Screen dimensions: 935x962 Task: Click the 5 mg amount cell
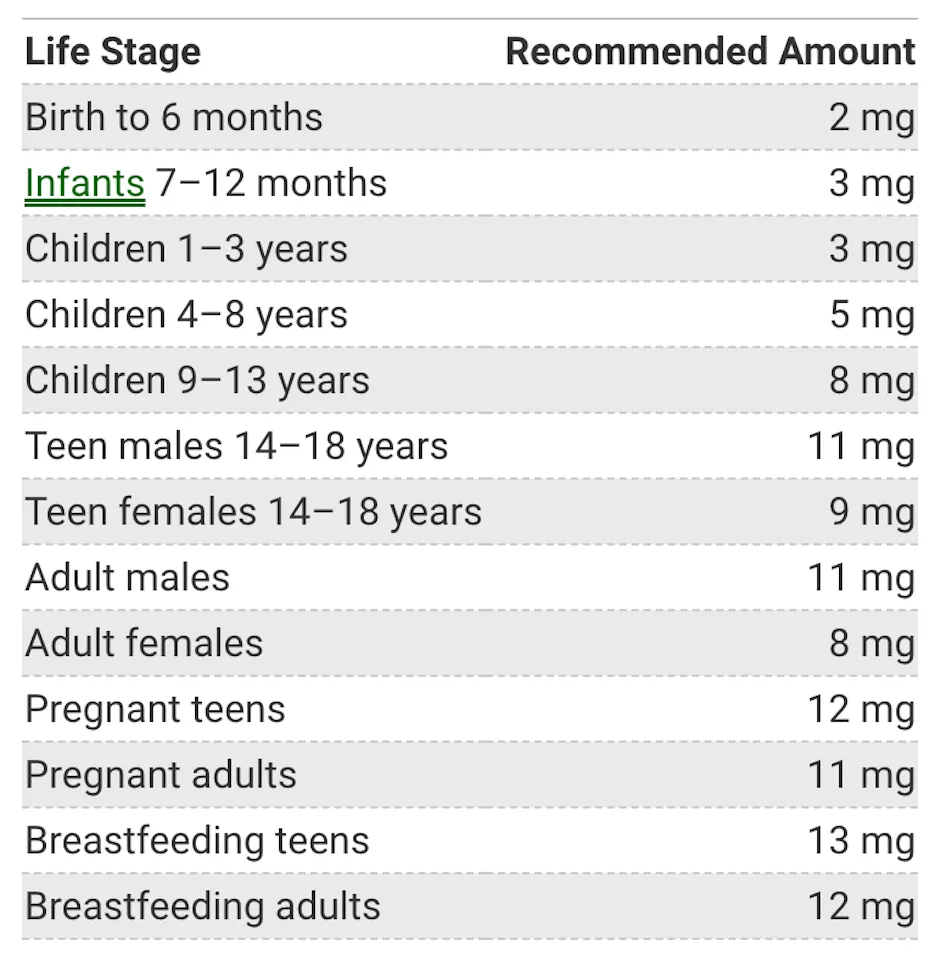point(871,315)
